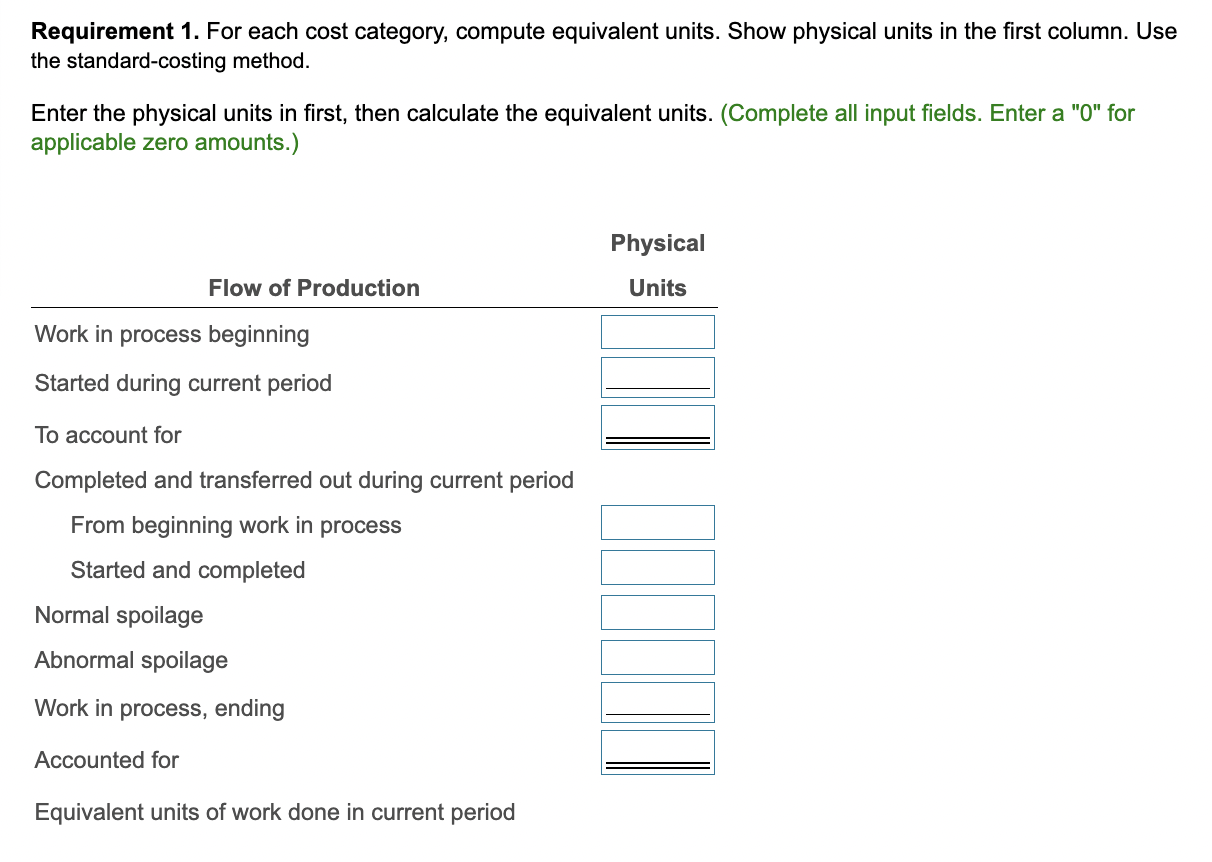Click the Completed and transferred out label
Image resolution: width=1212 pixels, height=862 pixels.
coord(304,480)
